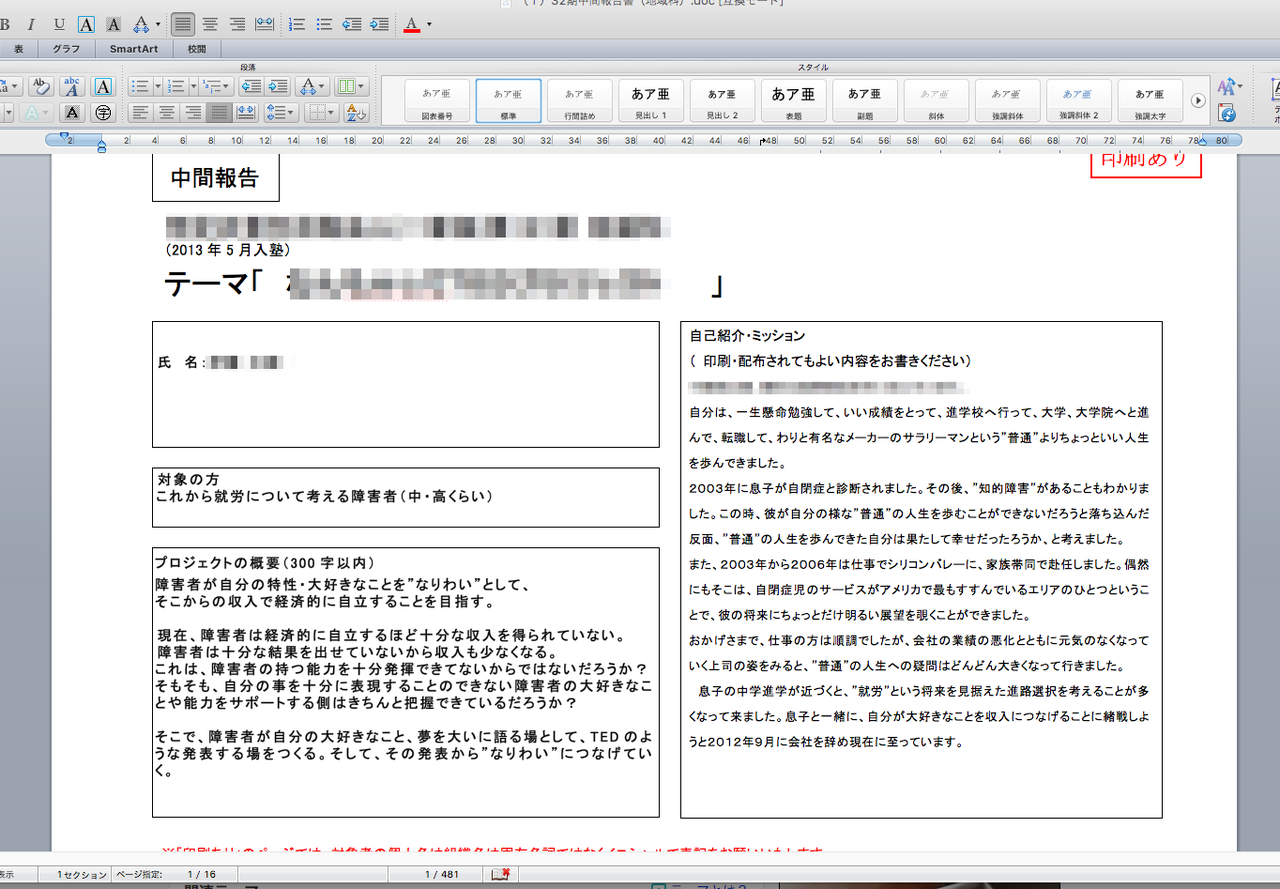Open the manage styles icon below AA
This screenshot has height=889, width=1280.
click(1227, 113)
